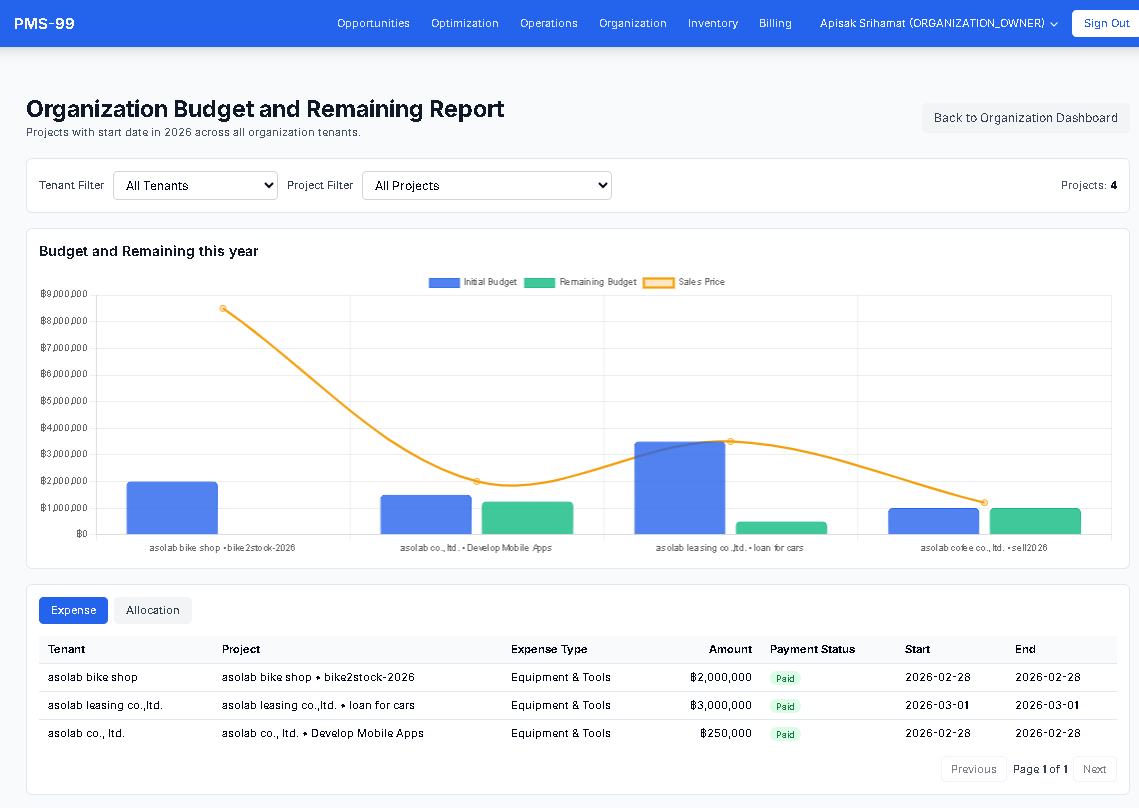Click the PMS-99 logo
The height and width of the screenshot is (808, 1139).
tap(44, 22)
